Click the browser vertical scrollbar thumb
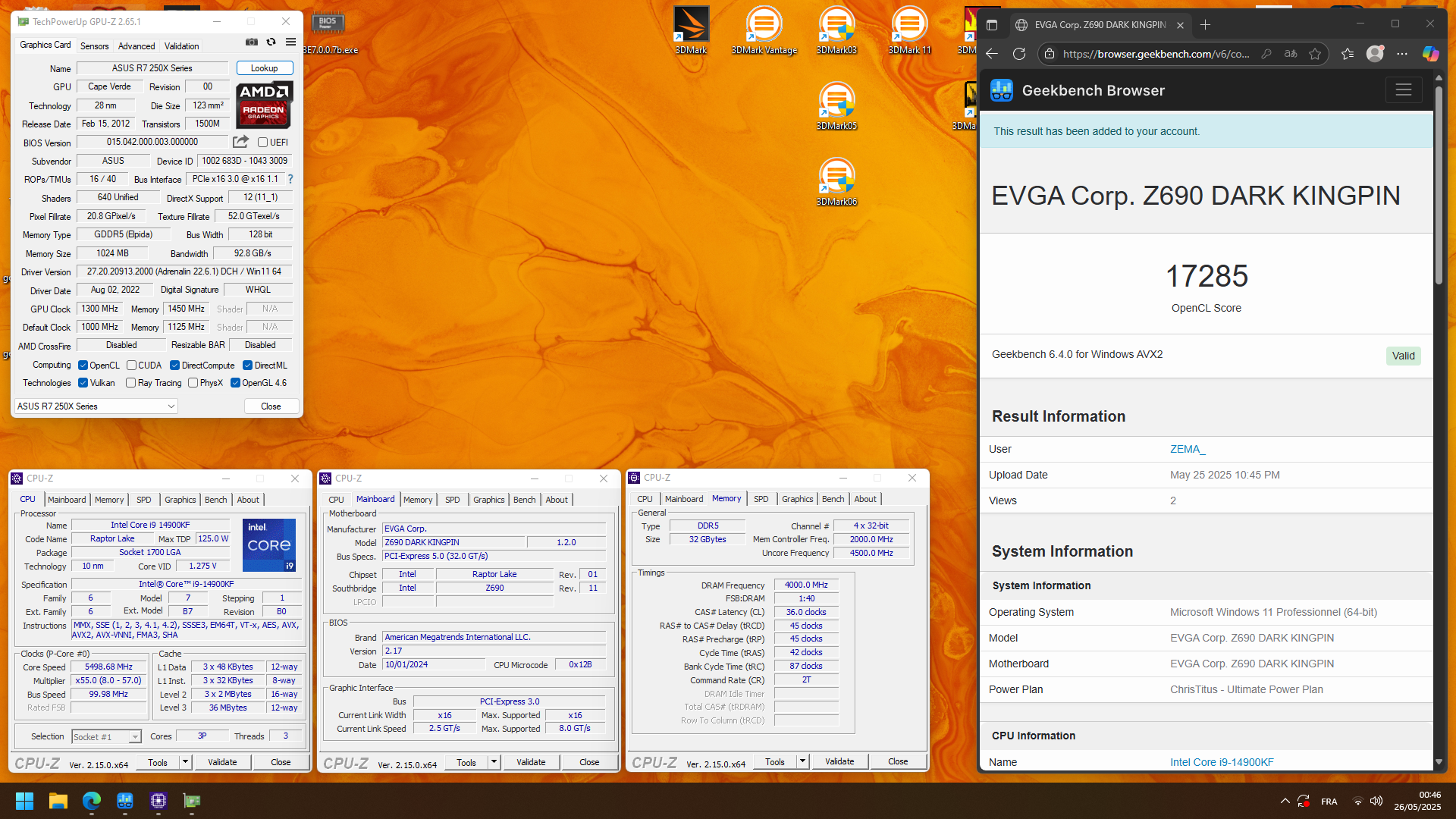This screenshot has height=819, width=1456. [x=1439, y=186]
